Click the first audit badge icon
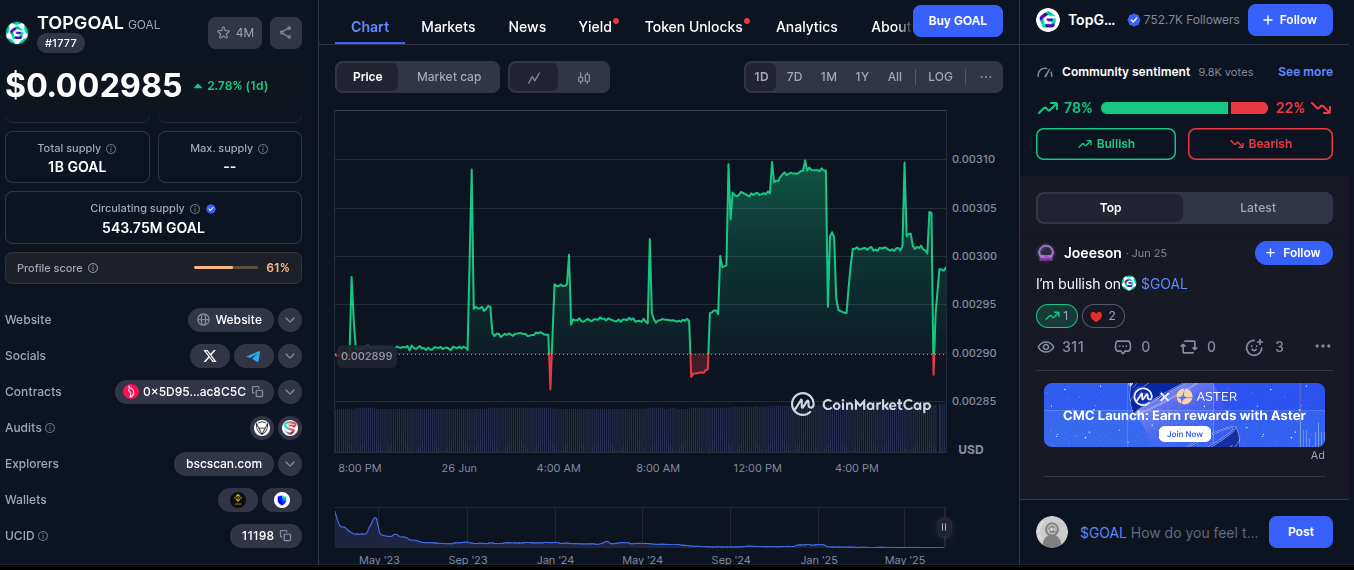 coord(262,428)
